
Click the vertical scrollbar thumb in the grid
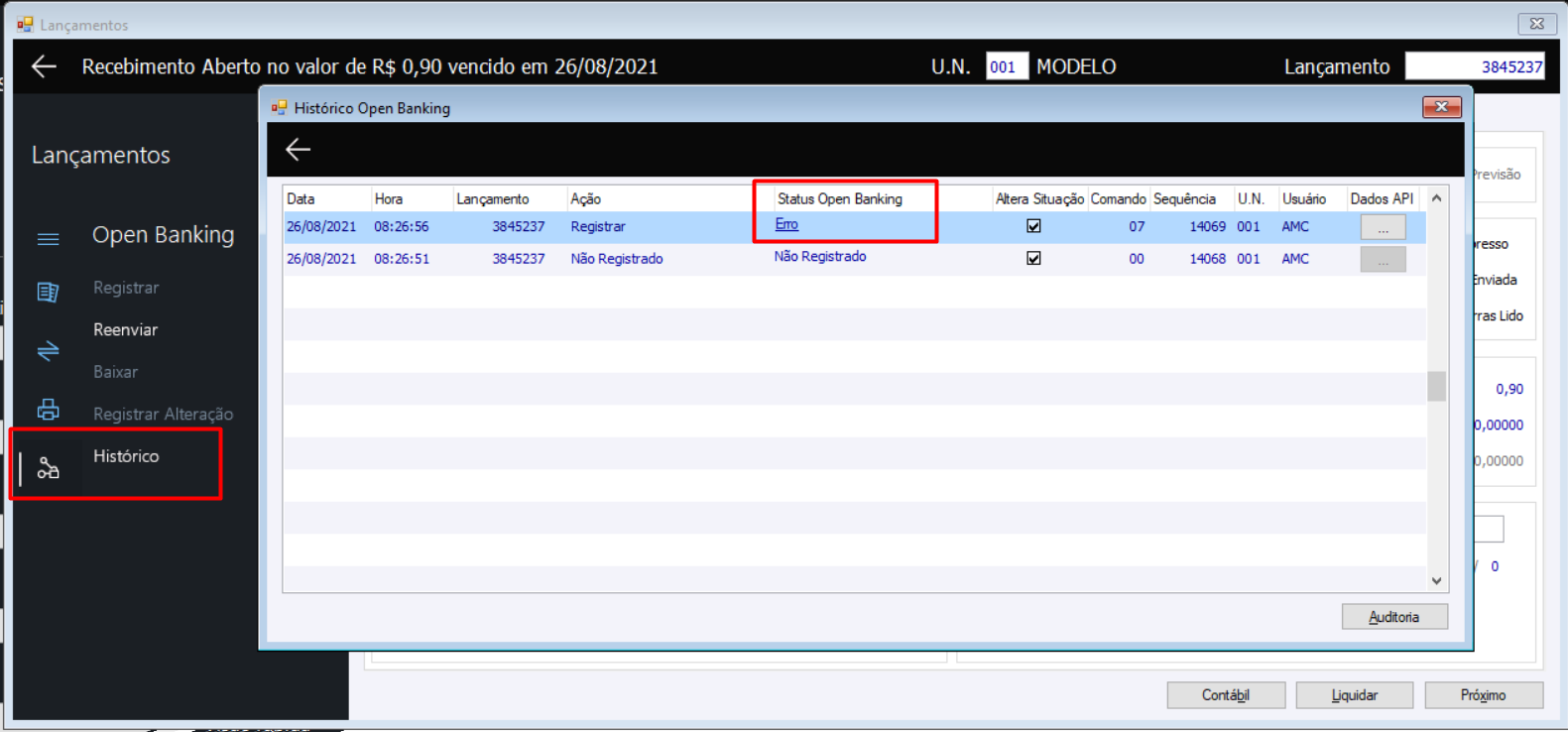1436,386
